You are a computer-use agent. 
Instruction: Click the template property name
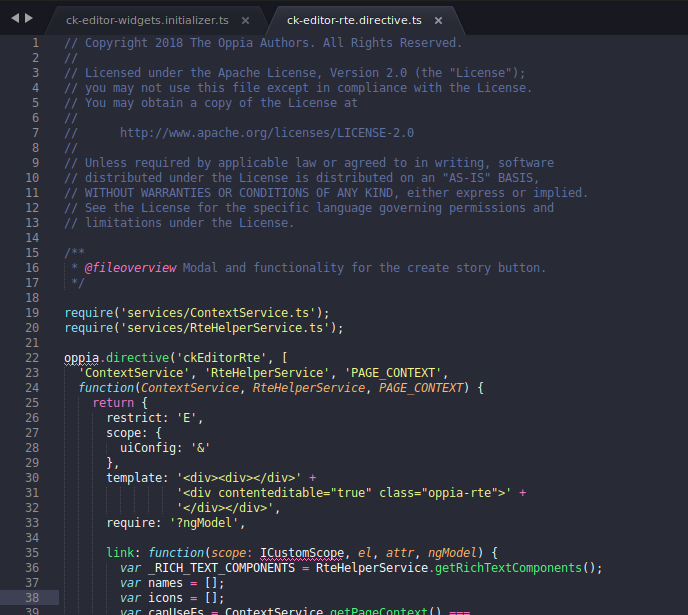coord(134,478)
